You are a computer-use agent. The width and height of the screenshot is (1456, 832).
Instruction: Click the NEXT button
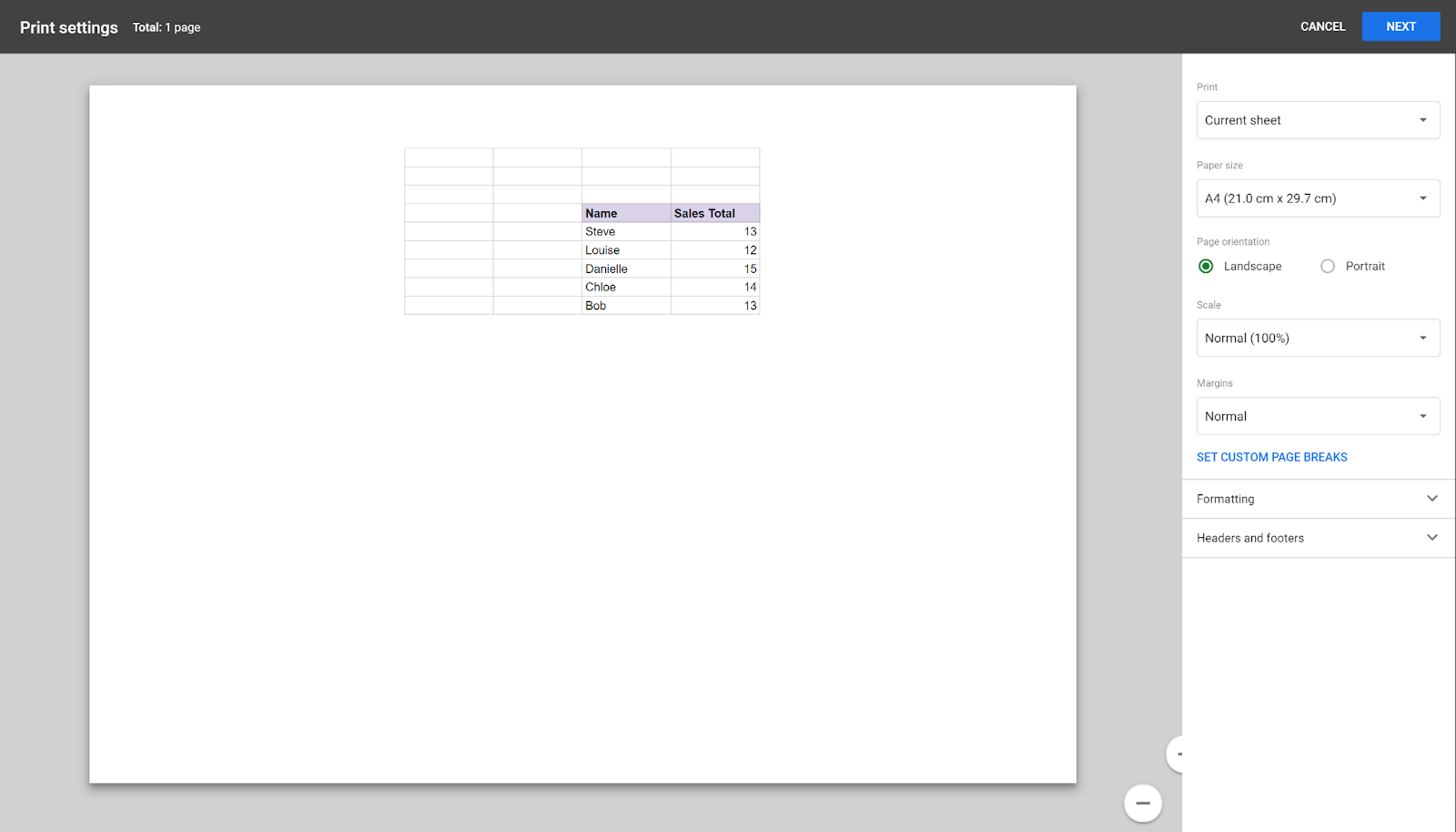[1400, 26]
